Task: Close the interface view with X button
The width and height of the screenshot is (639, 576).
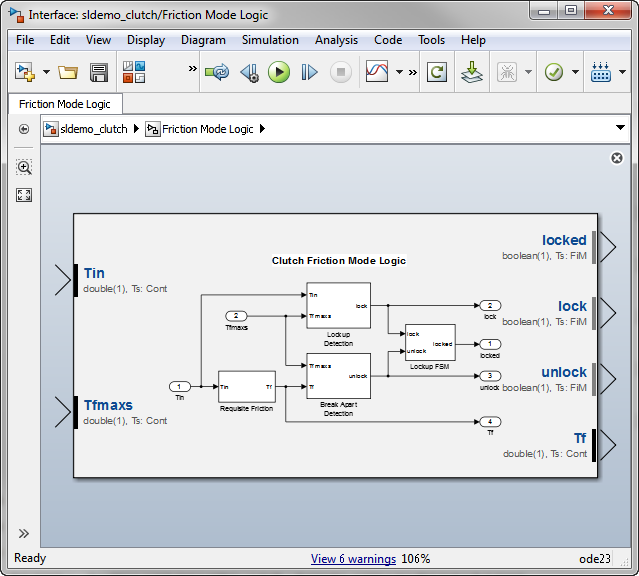Action: (617, 158)
